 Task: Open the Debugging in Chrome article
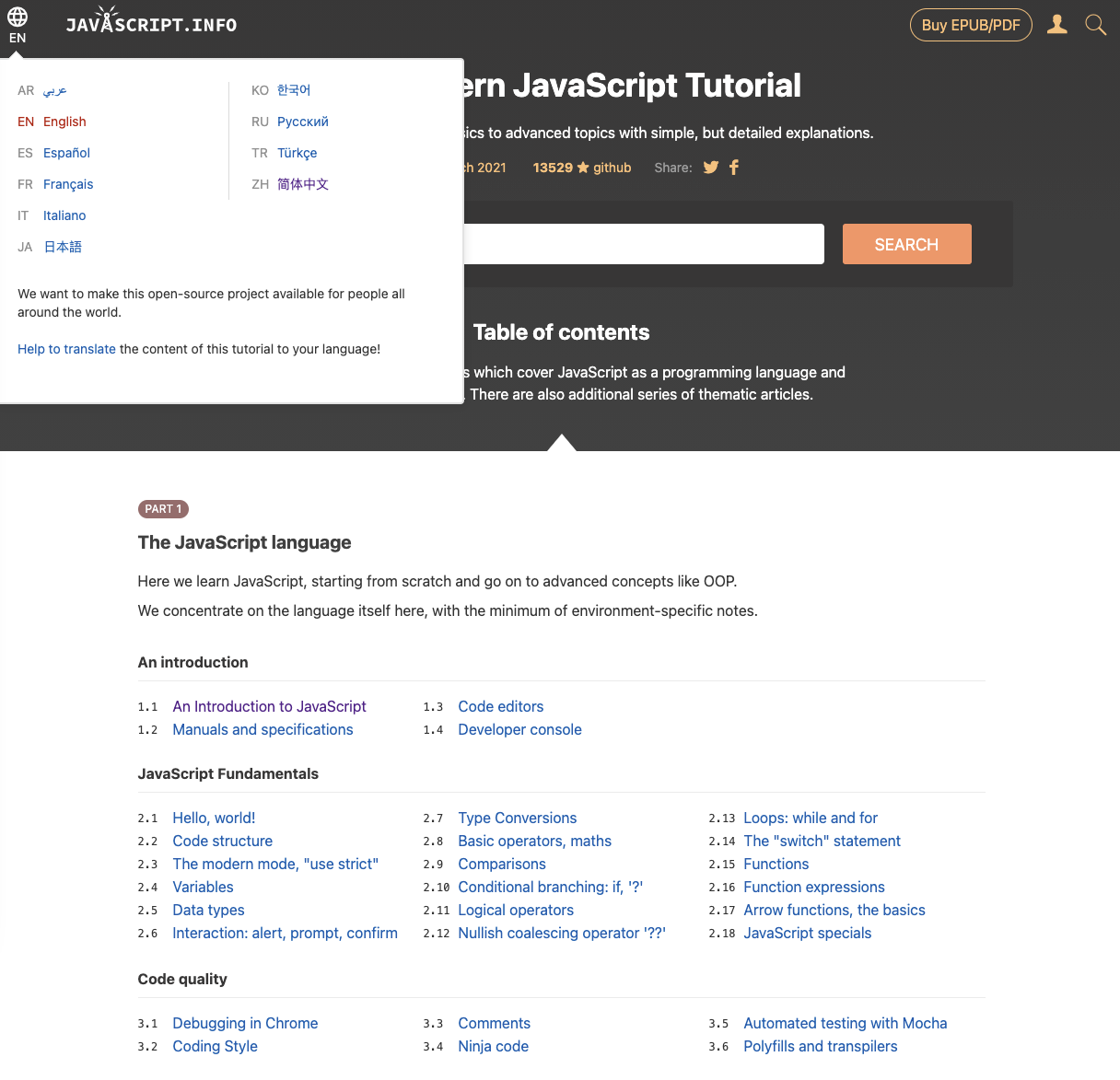(x=245, y=1023)
